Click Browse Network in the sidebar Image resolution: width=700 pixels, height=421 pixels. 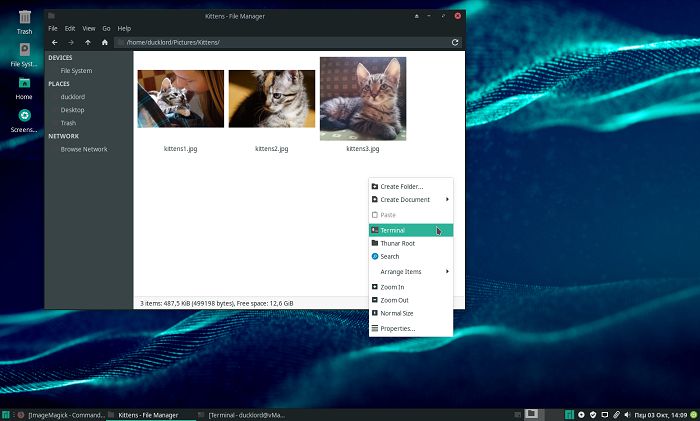point(83,149)
